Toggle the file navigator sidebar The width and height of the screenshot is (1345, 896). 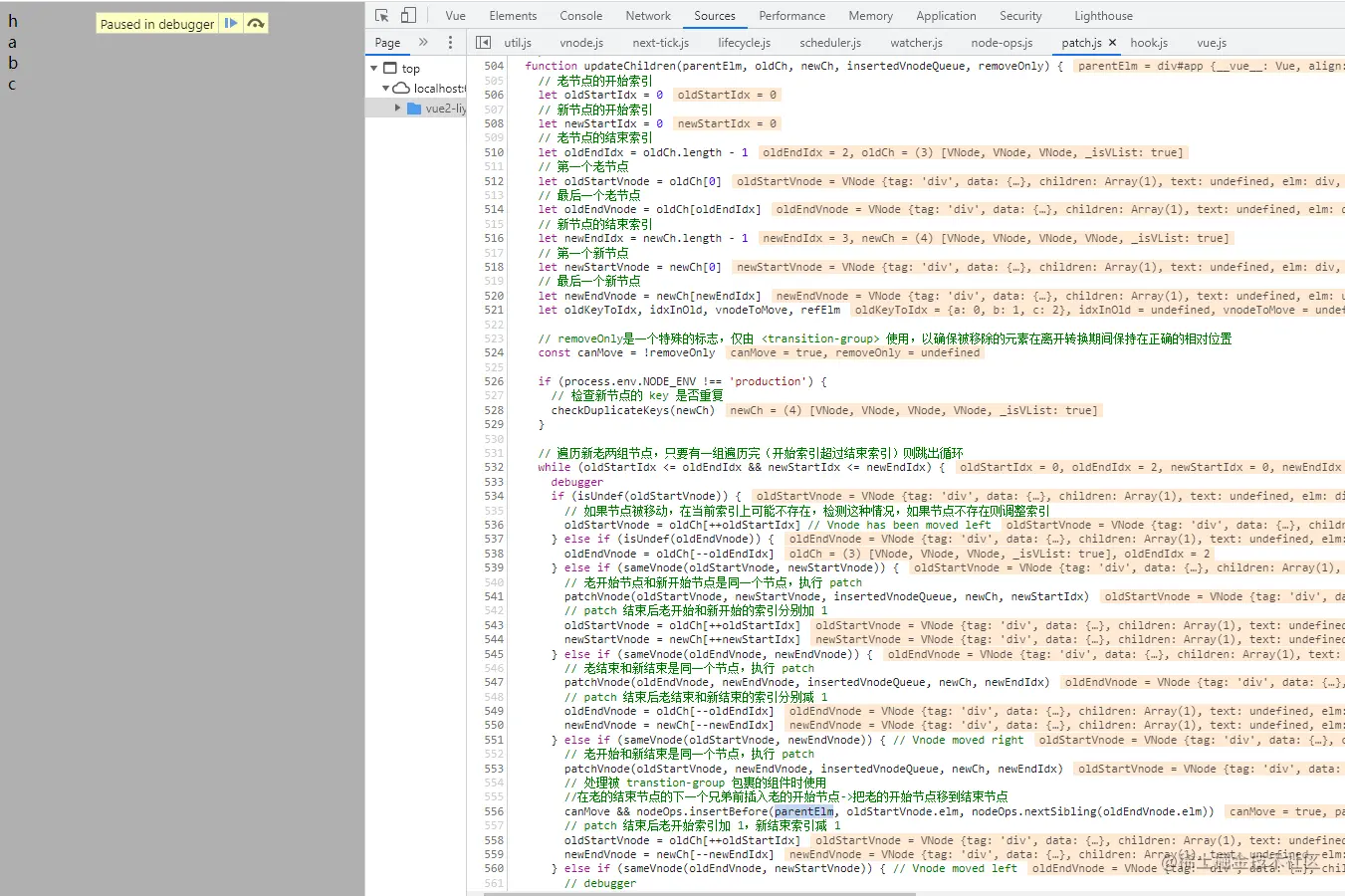(x=484, y=43)
